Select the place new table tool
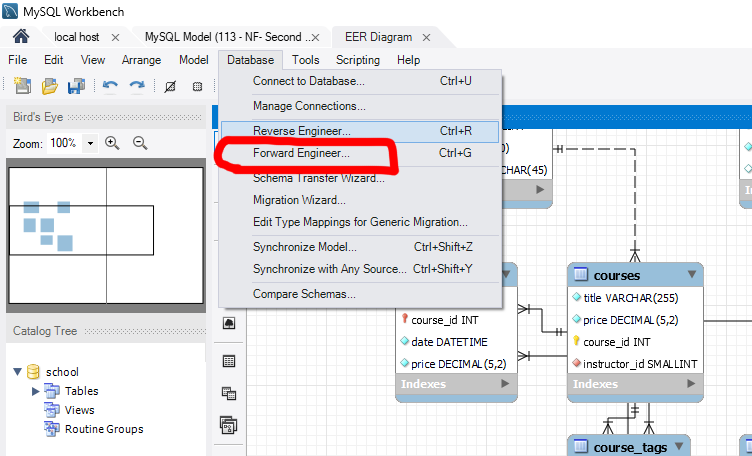 tap(229, 361)
